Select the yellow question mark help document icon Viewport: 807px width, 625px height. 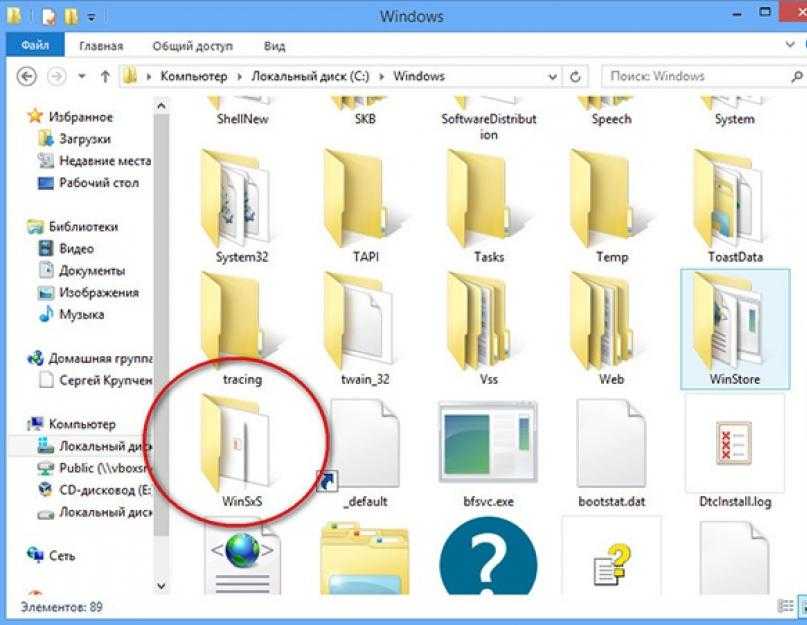(x=611, y=556)
